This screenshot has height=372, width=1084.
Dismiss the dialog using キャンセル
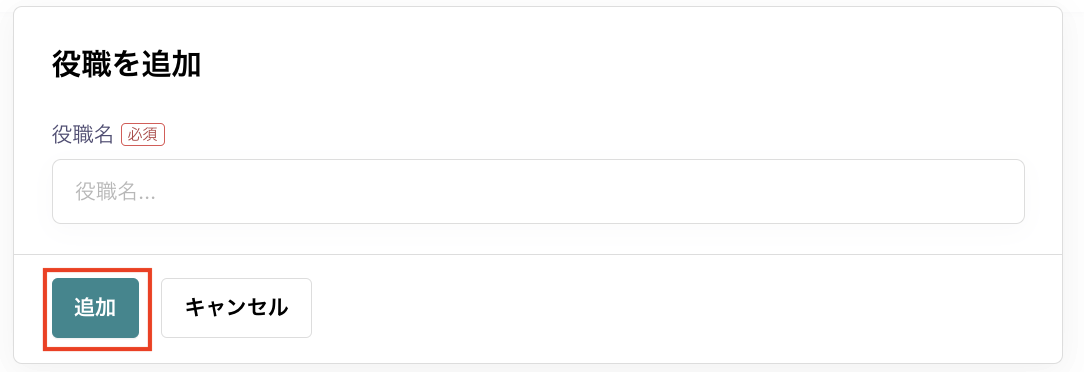[236, 308]
